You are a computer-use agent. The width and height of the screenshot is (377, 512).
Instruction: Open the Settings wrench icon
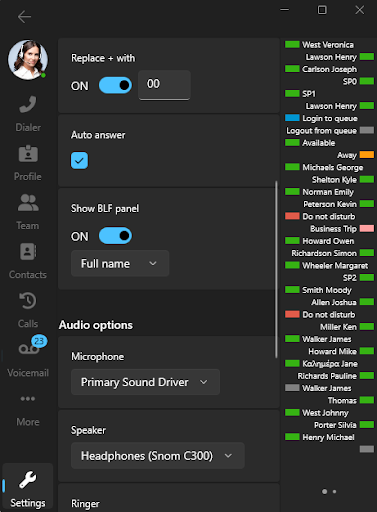28,480
